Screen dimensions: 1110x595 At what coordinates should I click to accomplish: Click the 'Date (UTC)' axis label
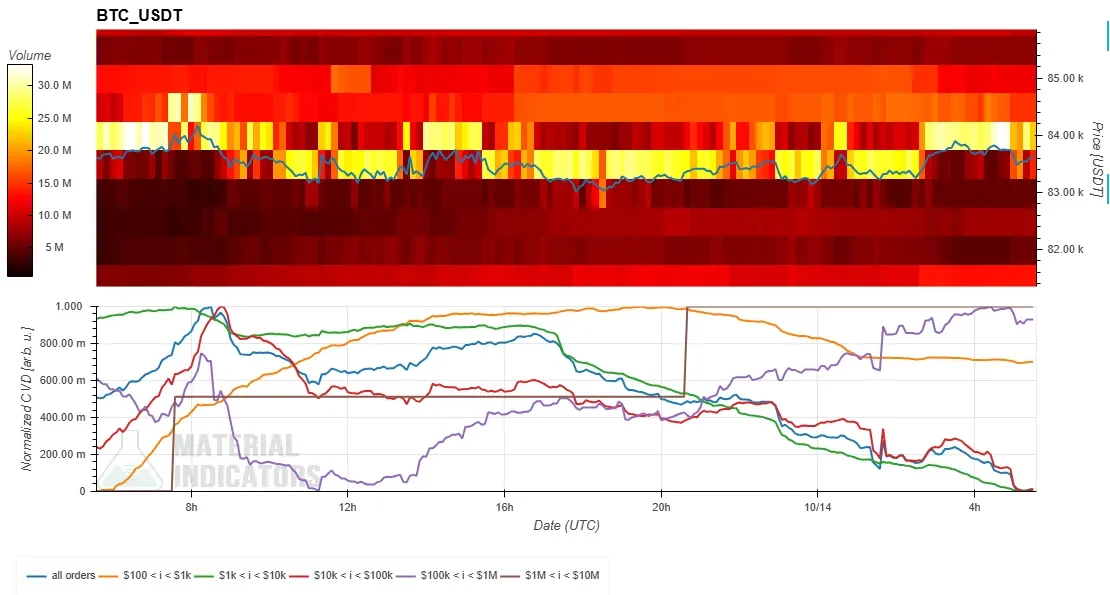566,526
